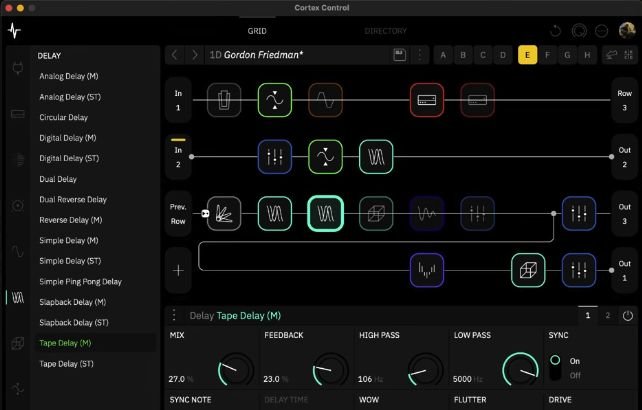Show parameter page 2
This screenshot has height=410, width=642.
(608, 315)
